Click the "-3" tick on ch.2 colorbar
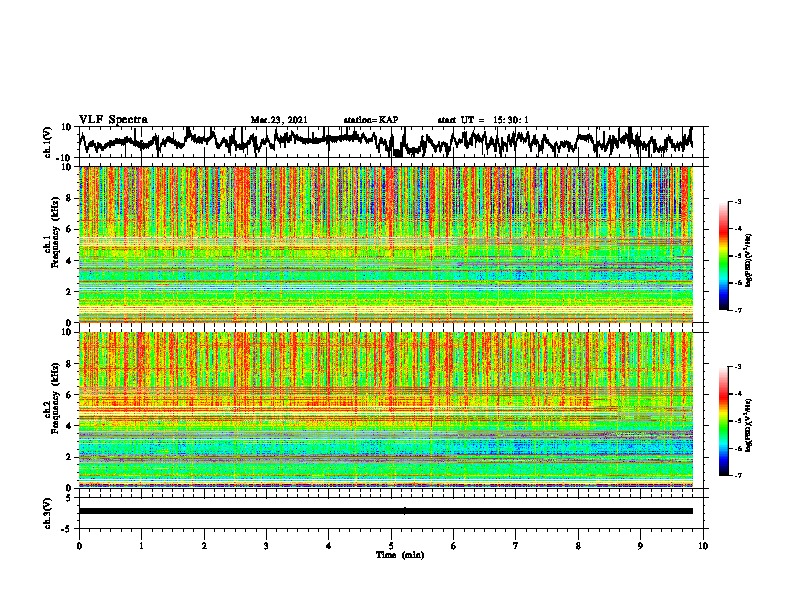The image size is (792, 612). coord(737,367)
